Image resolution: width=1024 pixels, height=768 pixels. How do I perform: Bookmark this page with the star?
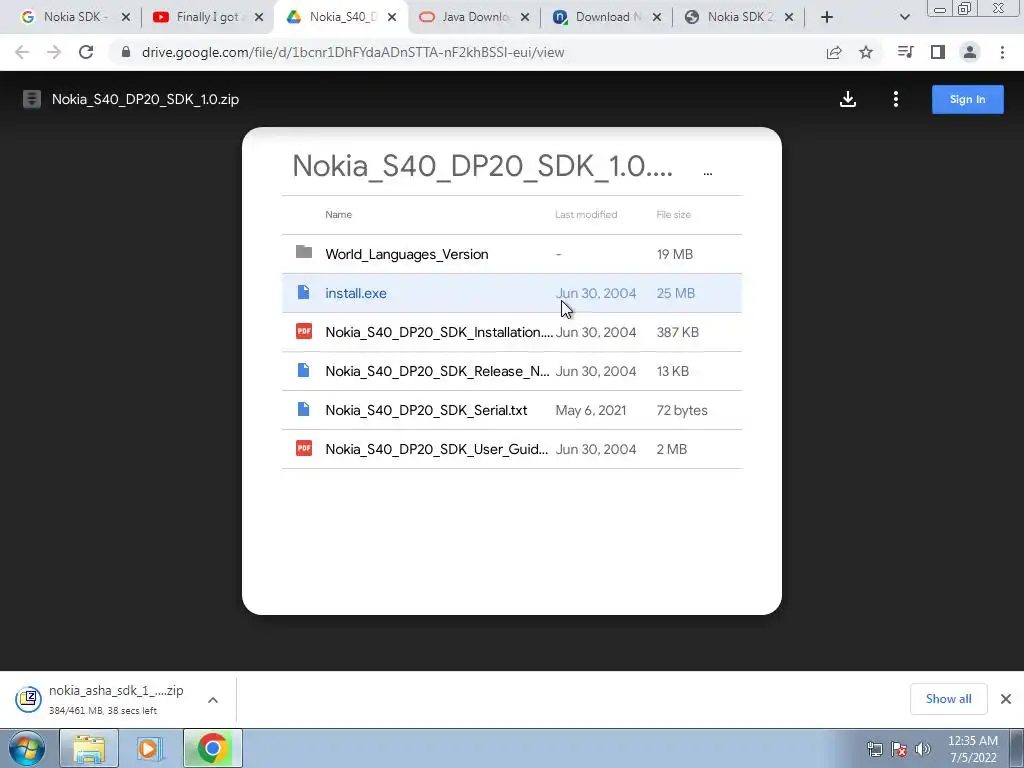(866, 52)
